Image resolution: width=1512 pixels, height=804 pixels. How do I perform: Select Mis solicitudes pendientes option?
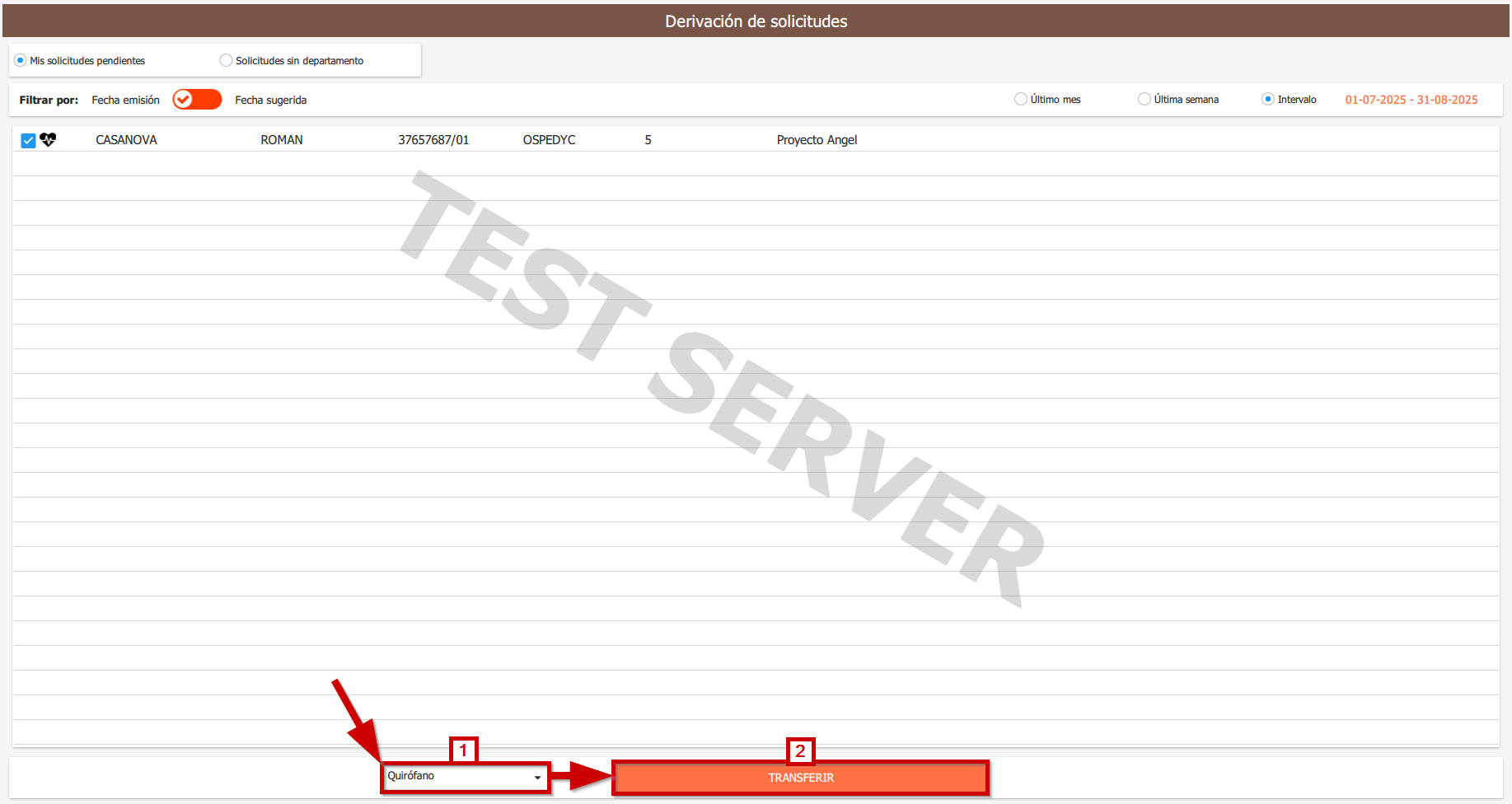pos(21,60)
